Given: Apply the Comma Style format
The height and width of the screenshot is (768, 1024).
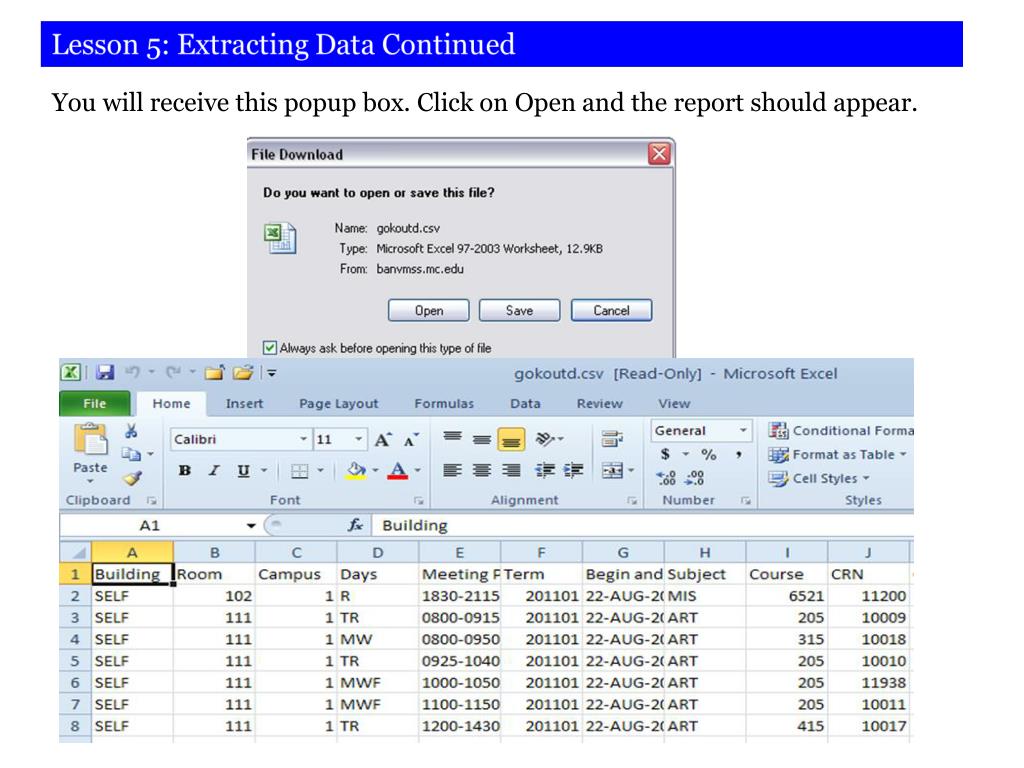Looking at the screenshot, I should [739, 454].
